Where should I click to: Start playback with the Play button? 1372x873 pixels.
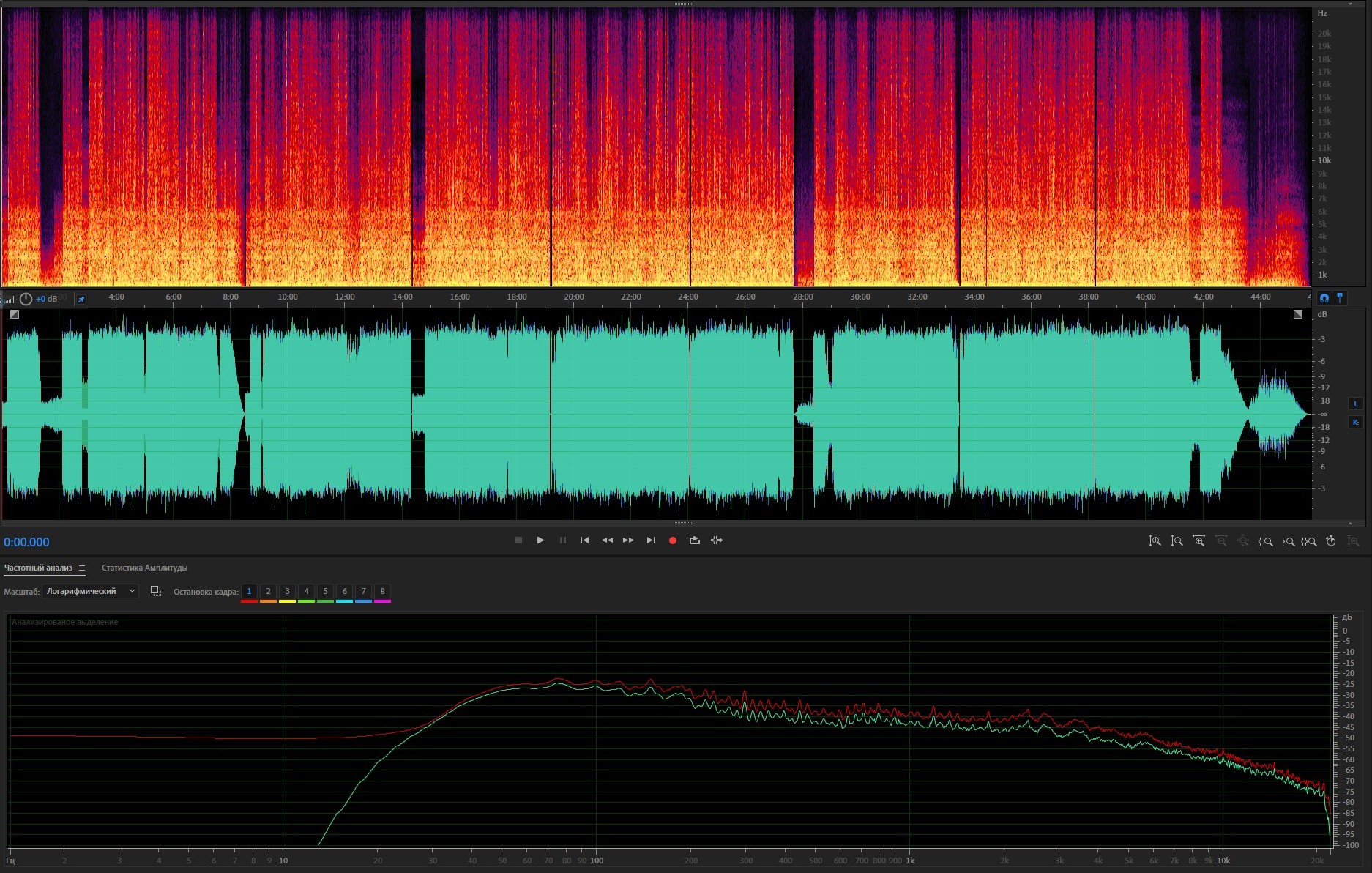point(540,540)
